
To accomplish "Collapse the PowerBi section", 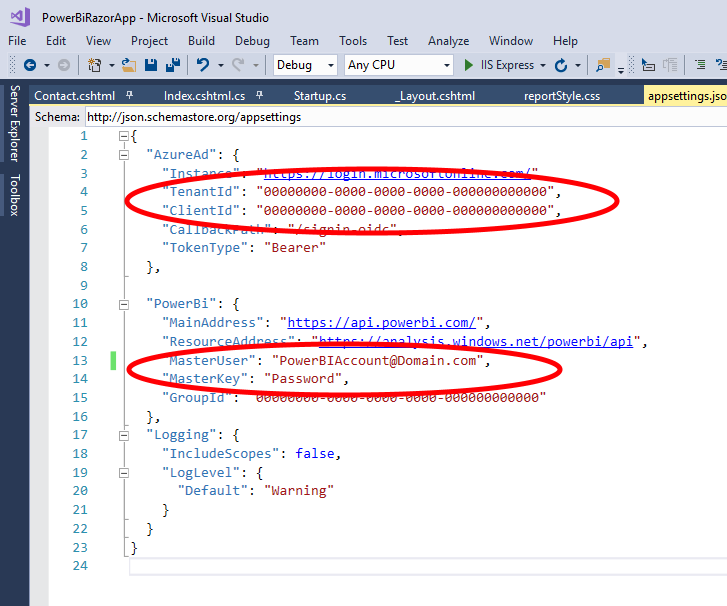I will click(x=123, y=305).
